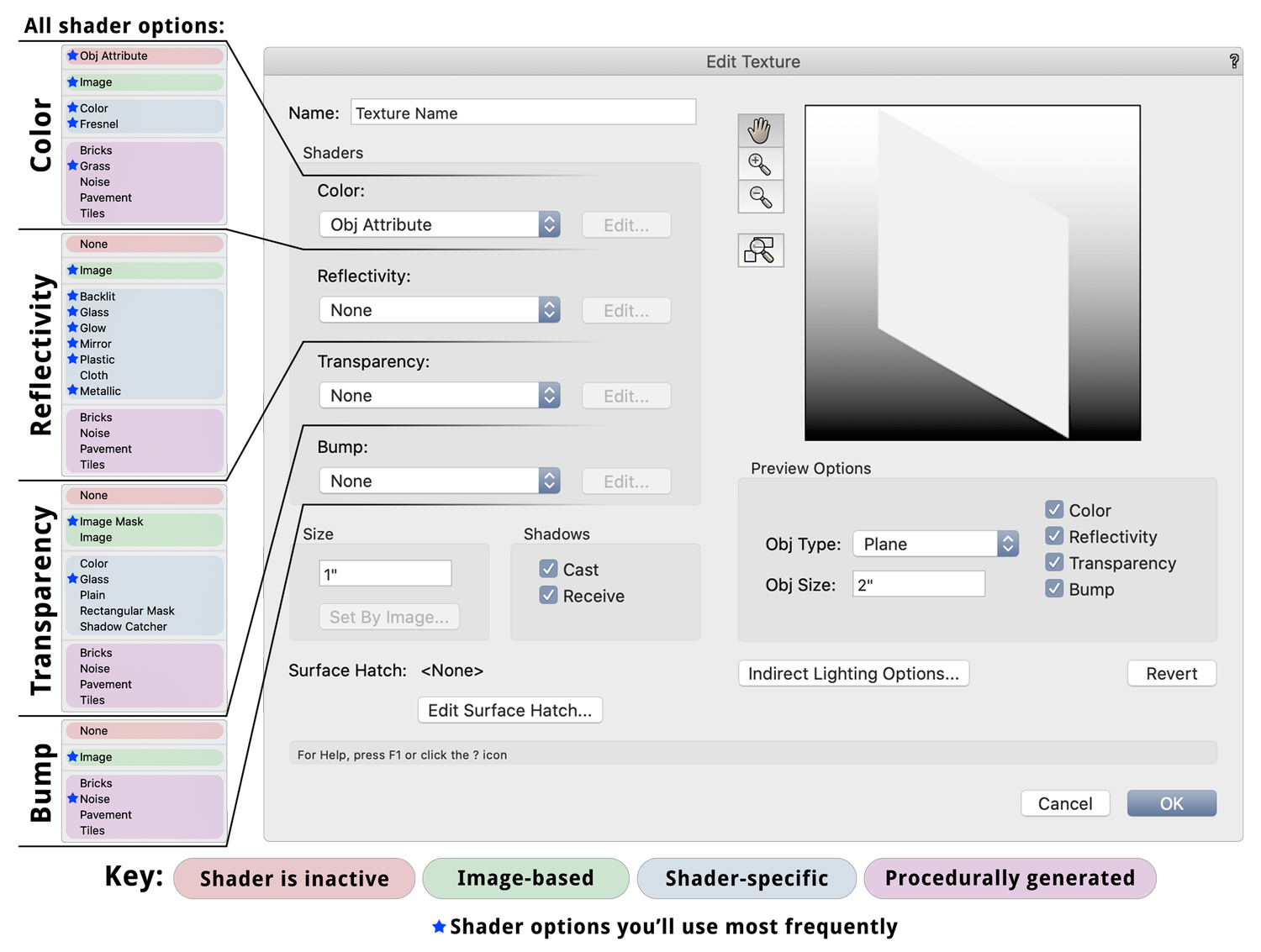
Task: Uncheck the Cast shadows checkbox
Action: [549, 569]
